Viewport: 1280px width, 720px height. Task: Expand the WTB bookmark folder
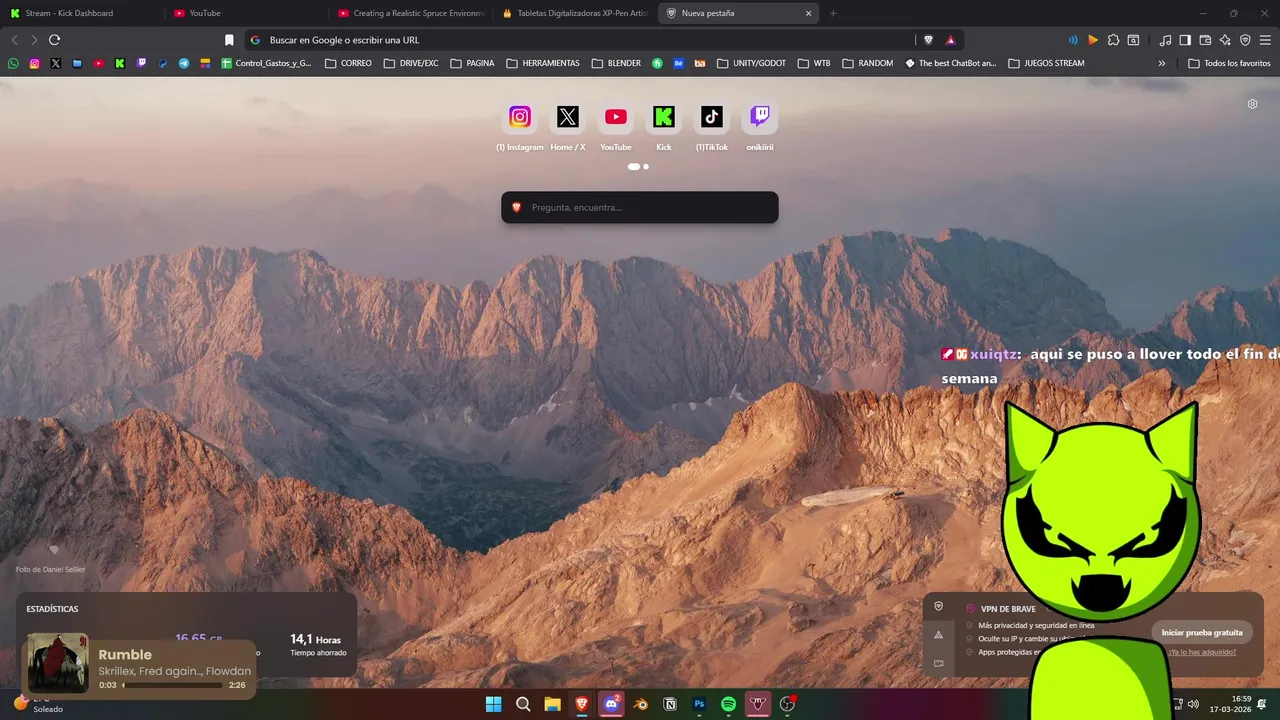tap(814, 63)
